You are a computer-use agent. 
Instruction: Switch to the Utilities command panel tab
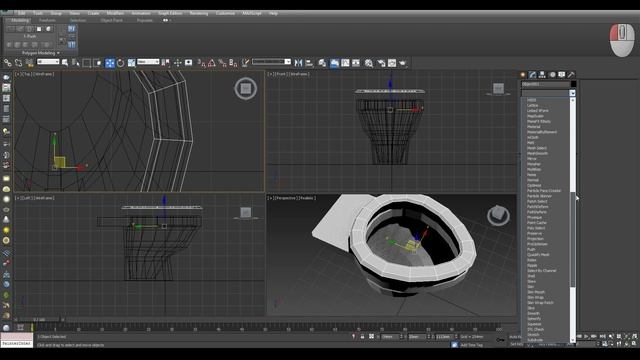pyautogui.click(x=571, y=74)
